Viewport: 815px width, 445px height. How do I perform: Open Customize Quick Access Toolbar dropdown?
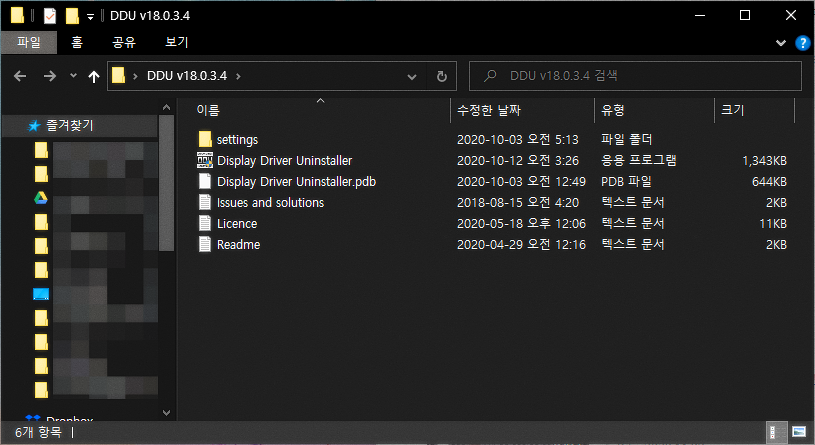click(x=90, y=17)
